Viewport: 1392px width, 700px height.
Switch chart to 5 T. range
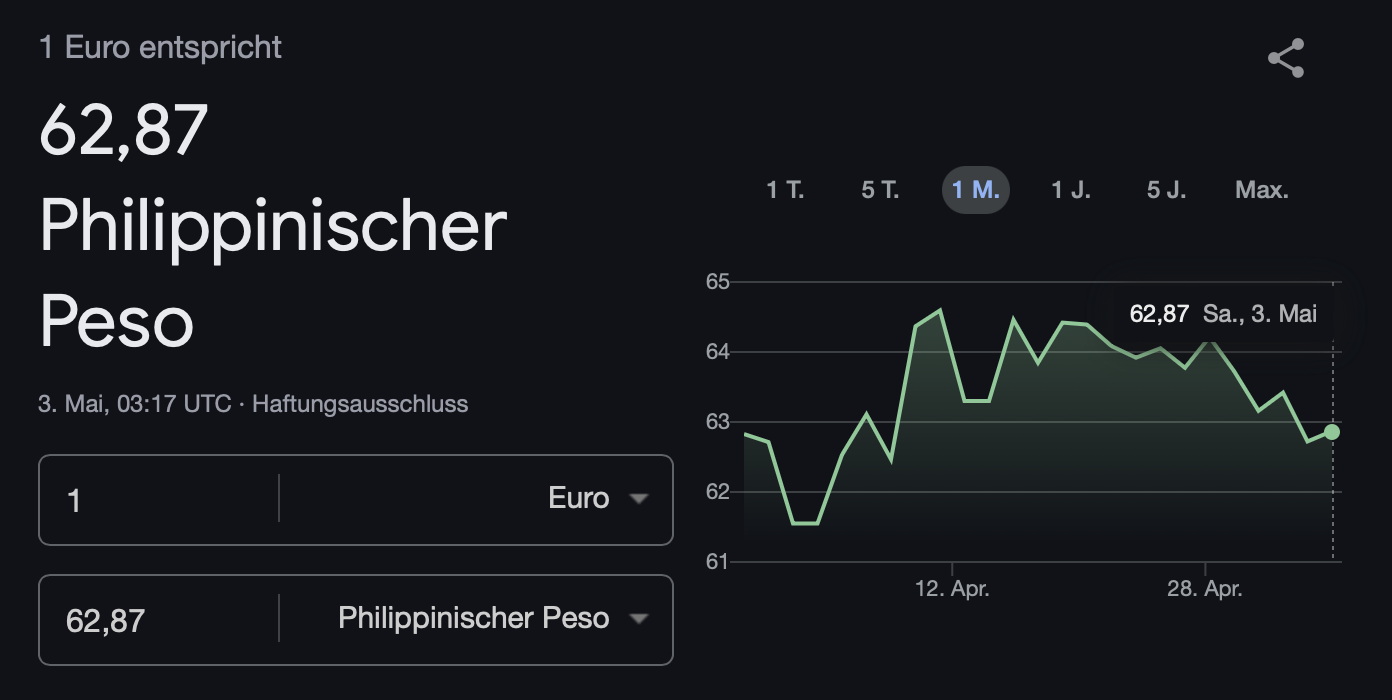tap(880, 190)
